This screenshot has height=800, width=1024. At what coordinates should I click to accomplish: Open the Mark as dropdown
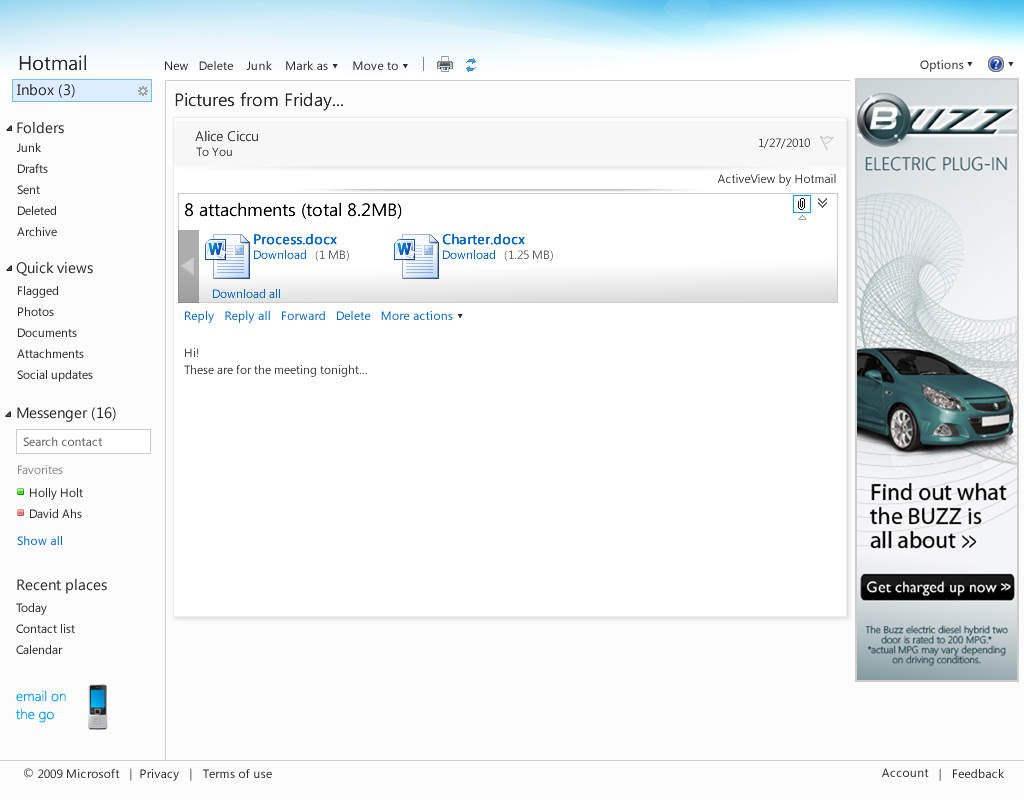pos(312,66)
